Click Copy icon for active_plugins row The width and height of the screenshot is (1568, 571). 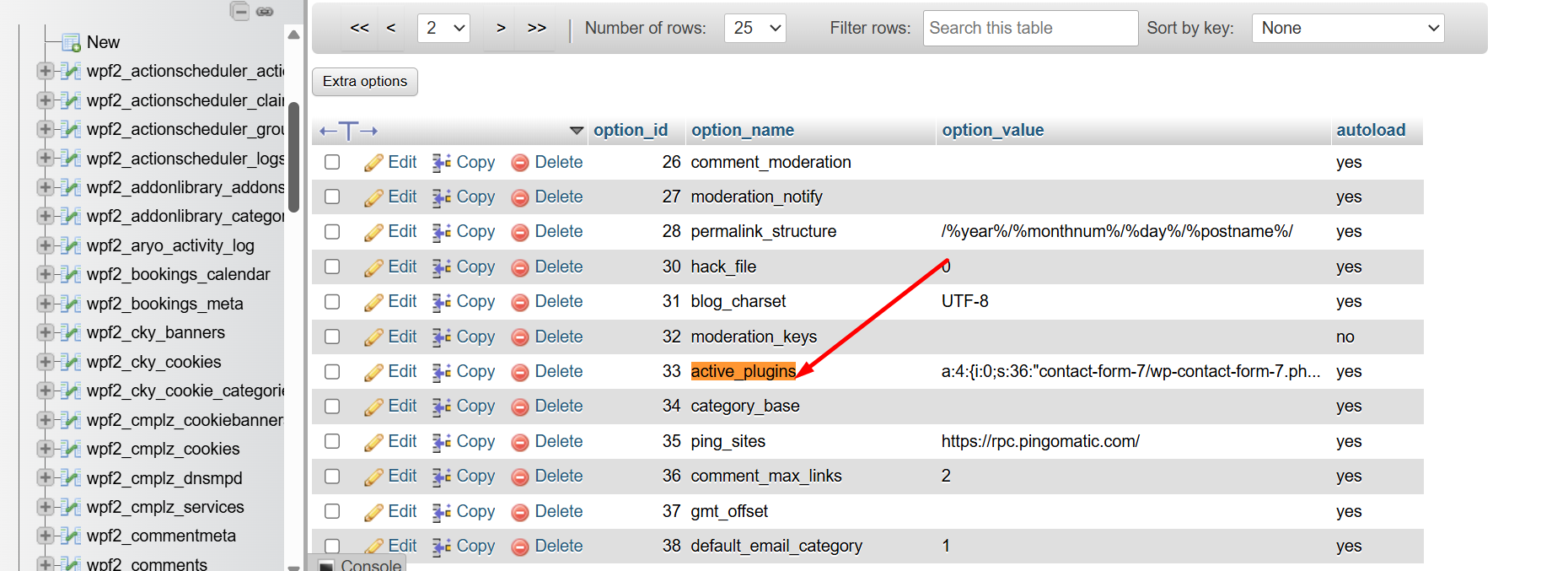442,372
